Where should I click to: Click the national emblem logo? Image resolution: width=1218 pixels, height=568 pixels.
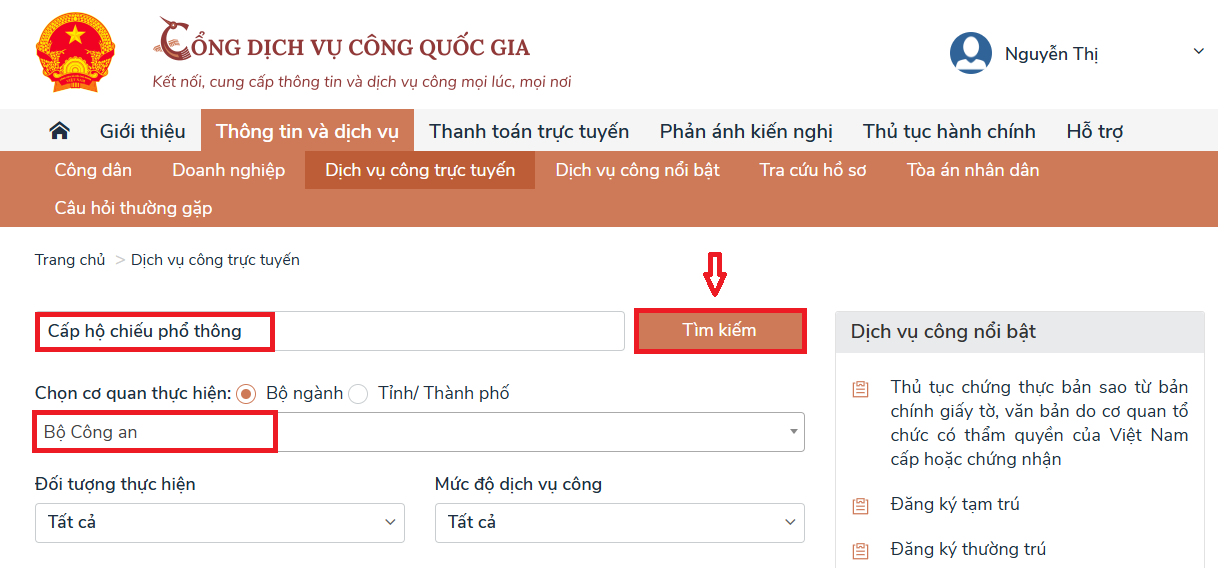coord(75,53)
